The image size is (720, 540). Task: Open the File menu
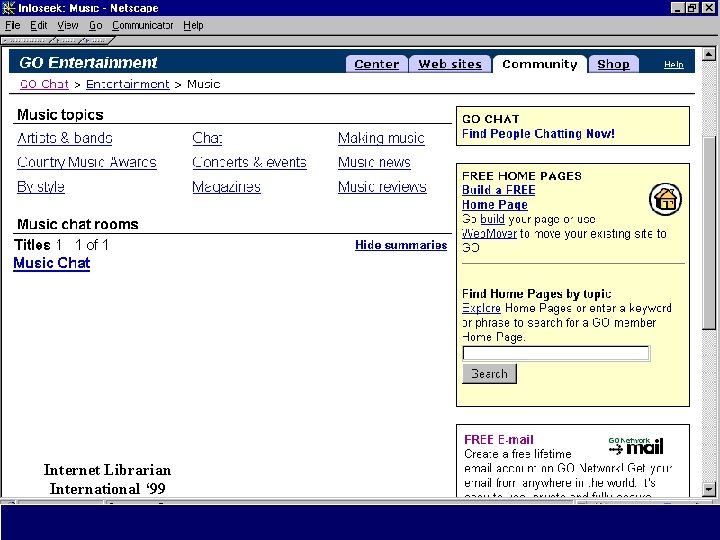(x=12, y=25)
